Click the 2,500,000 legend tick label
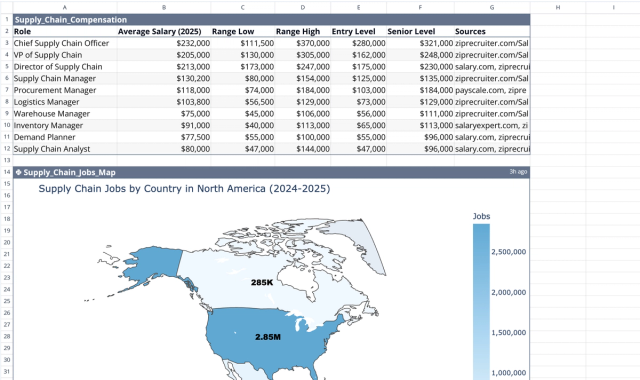Viewport: 640px width, 380px height. [509, 252]
